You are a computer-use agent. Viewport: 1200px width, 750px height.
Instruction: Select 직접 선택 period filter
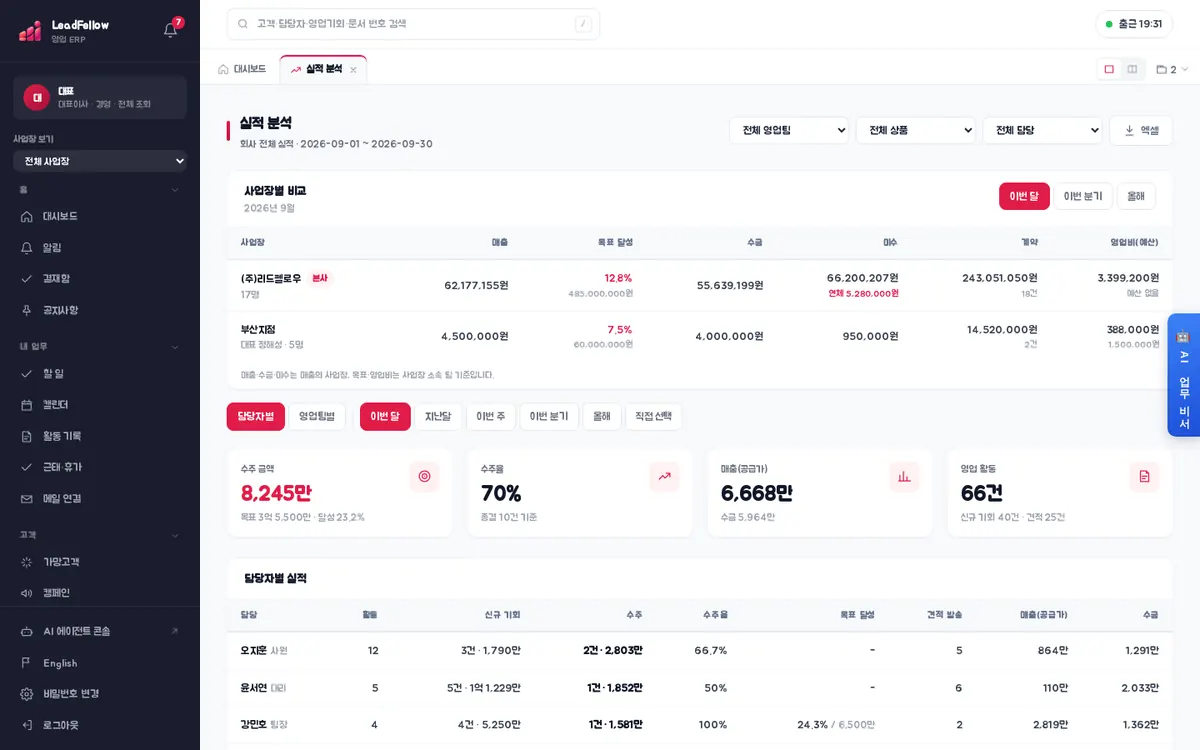[654, 417]
